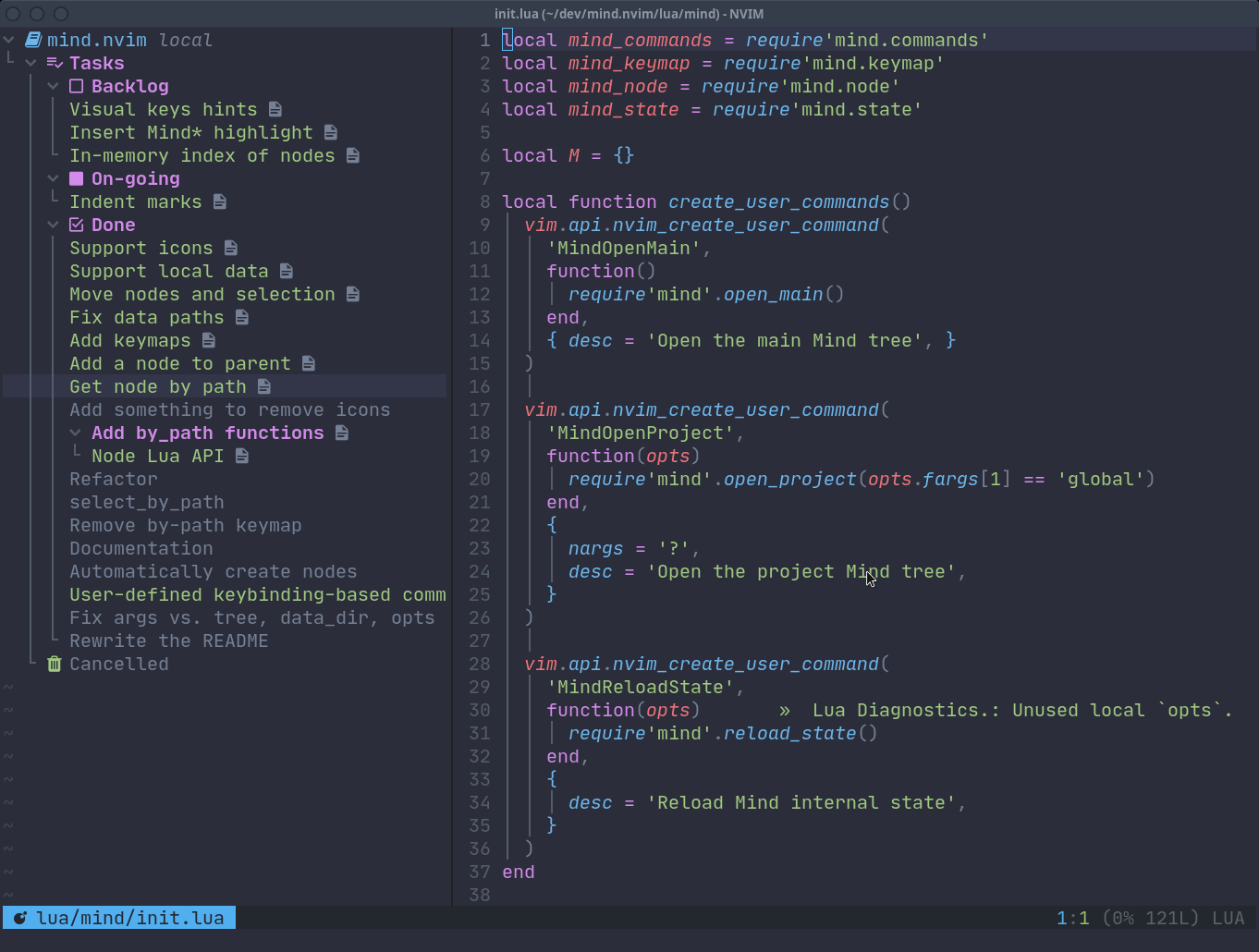Click the filled square icon beside On-going
1259x952 pixels.
tap(77, 178)
